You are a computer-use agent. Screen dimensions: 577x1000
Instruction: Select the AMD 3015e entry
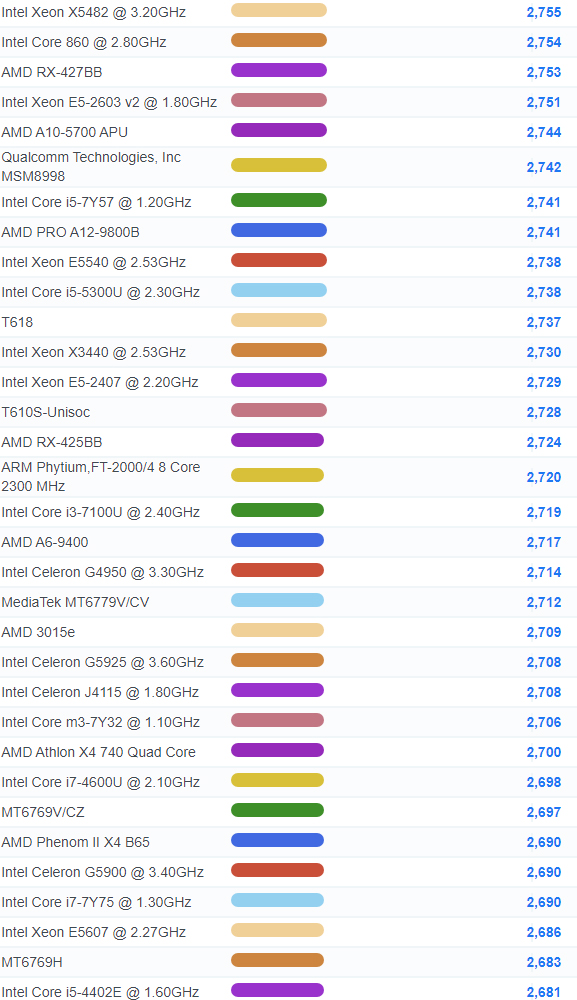[x=38, y=632]
